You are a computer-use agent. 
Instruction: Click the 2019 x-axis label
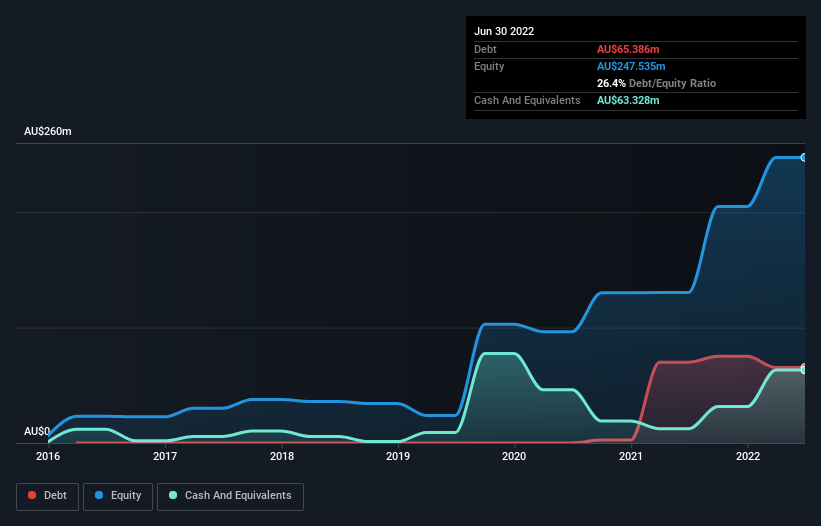pyautogui.click(x=398, y=456)
